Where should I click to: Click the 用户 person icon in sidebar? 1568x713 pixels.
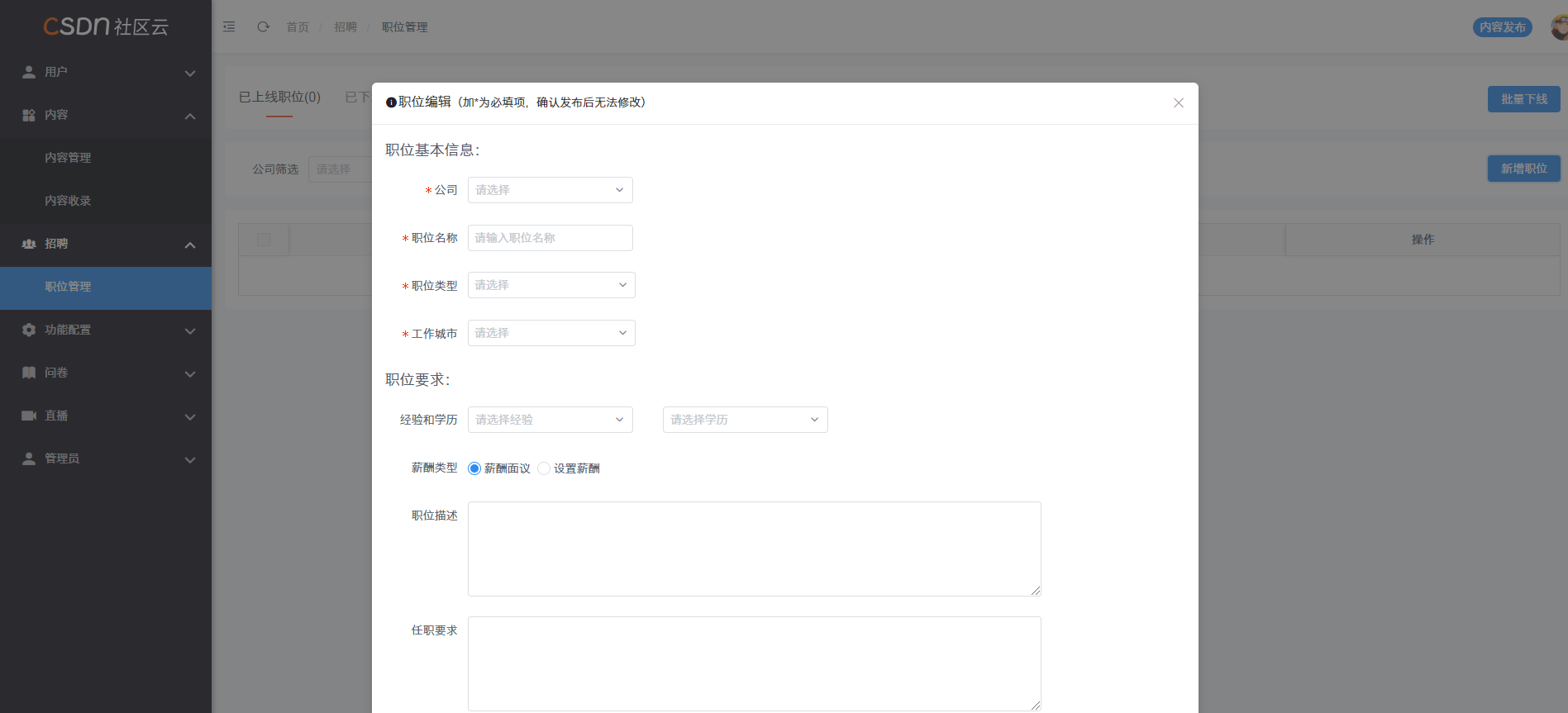click(29, 72)
